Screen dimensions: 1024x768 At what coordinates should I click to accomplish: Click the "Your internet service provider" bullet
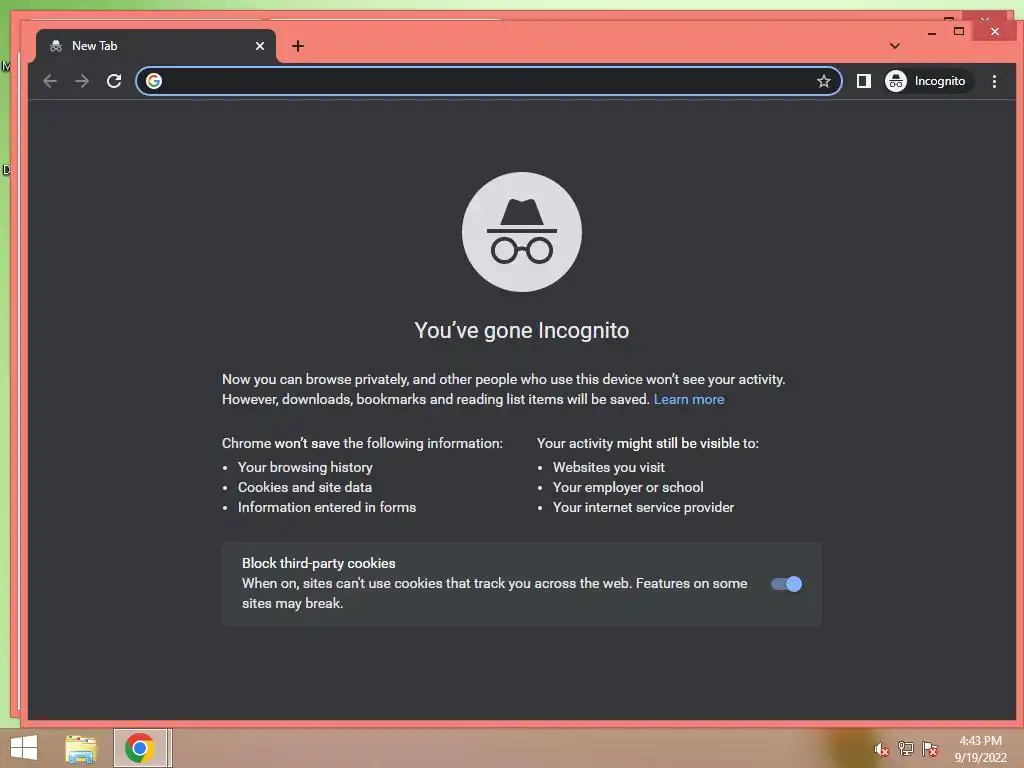coord(643,507)
